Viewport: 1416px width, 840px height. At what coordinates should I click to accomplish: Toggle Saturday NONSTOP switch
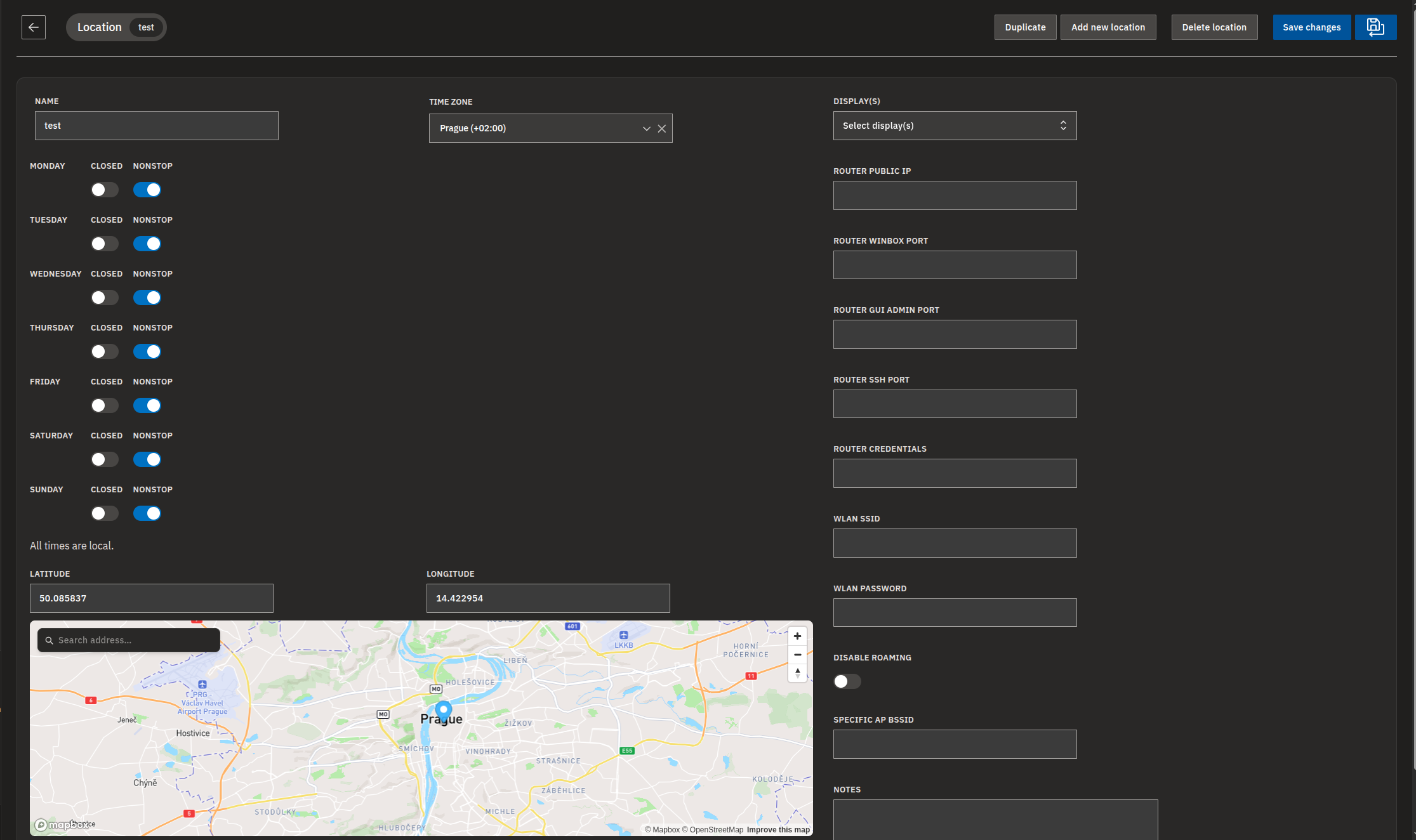click(x=147, y=459)
